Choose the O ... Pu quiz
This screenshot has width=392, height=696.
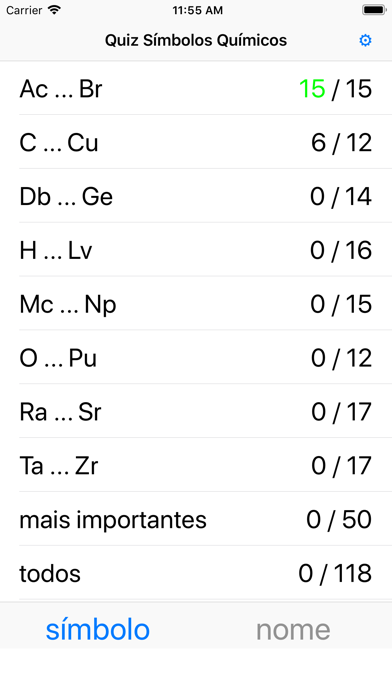click(196, 357)
